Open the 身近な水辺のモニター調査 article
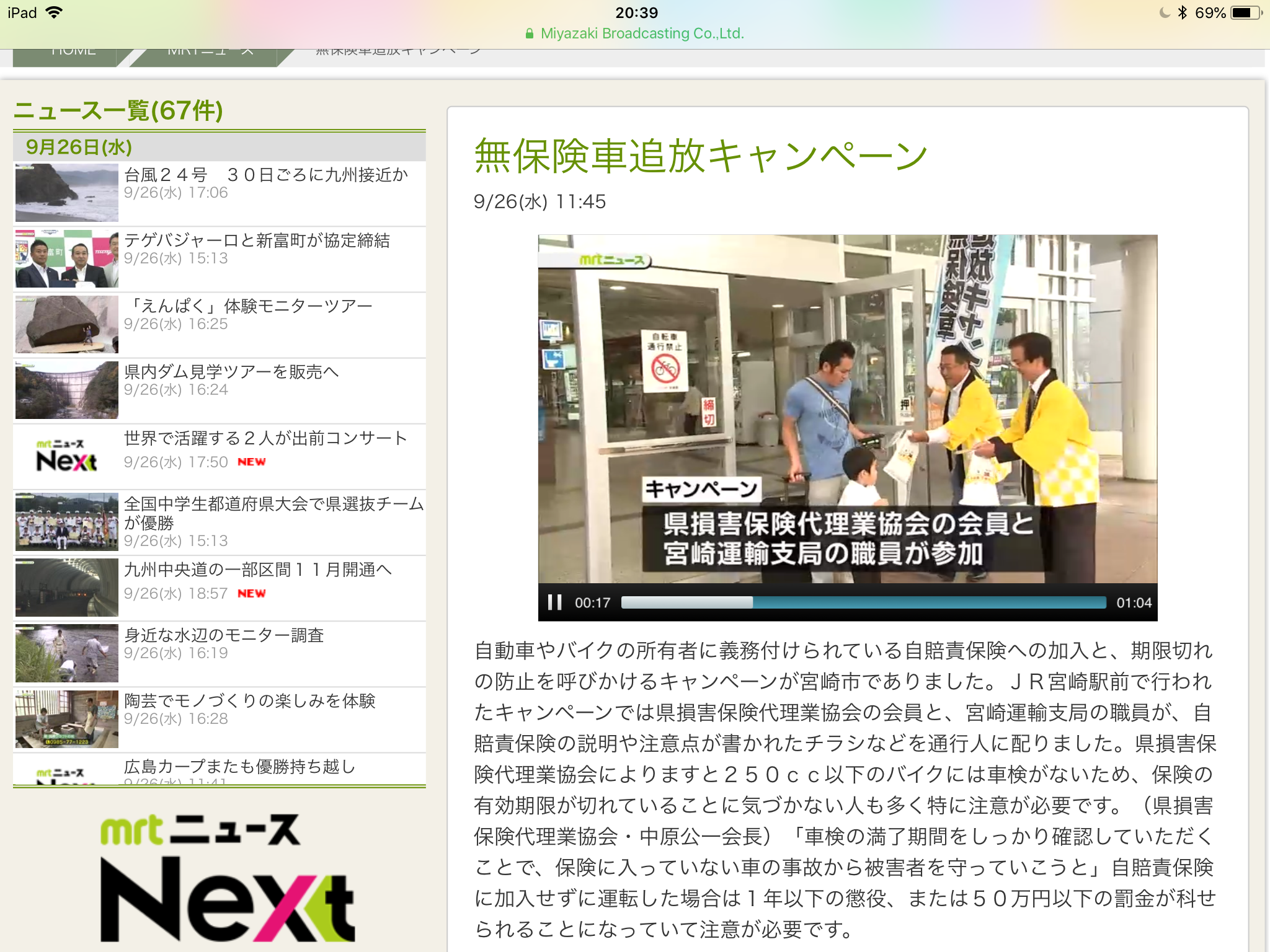 pyautogui.click(x=220, y=653)
